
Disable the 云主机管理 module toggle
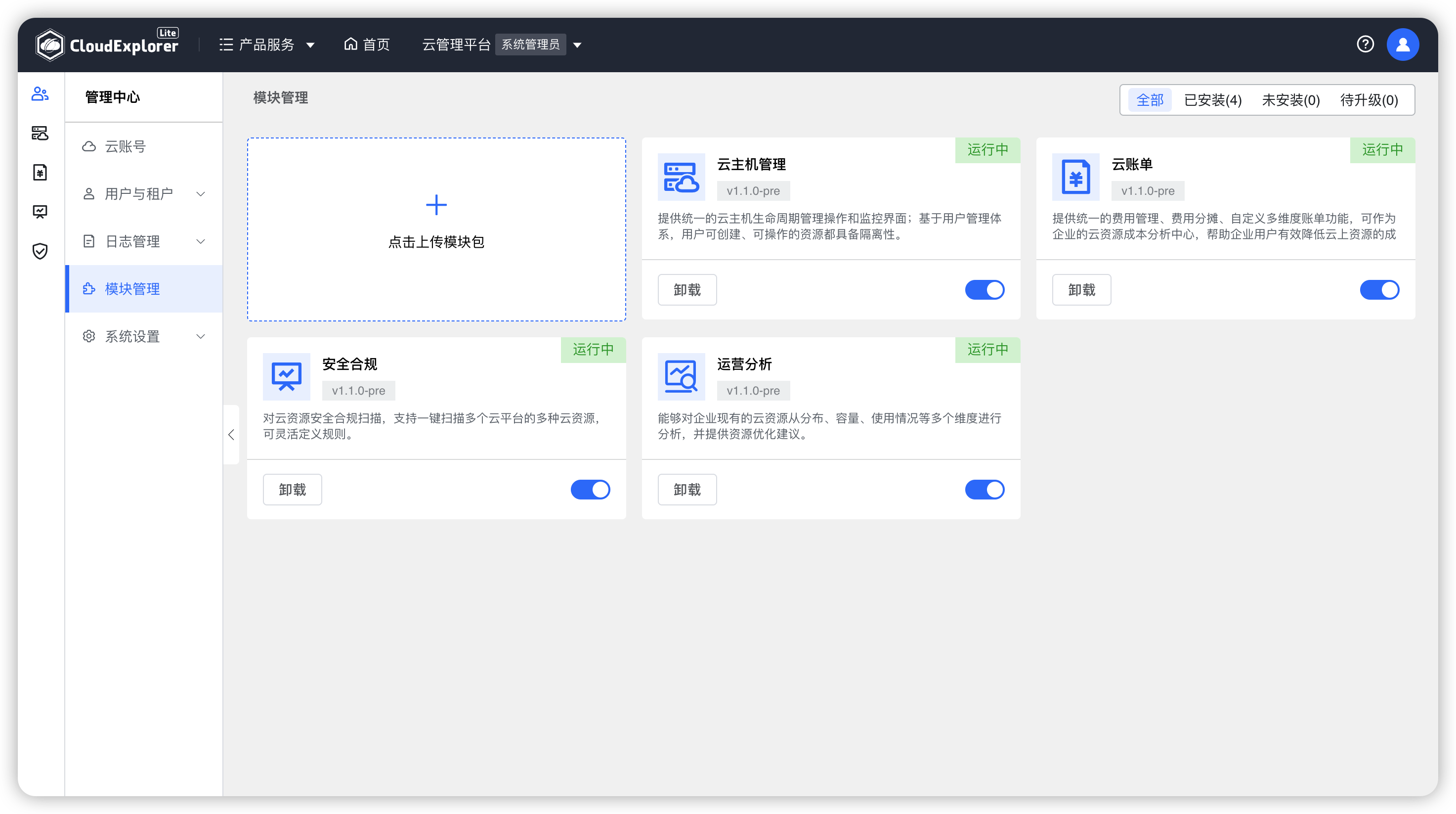(985, 290)
